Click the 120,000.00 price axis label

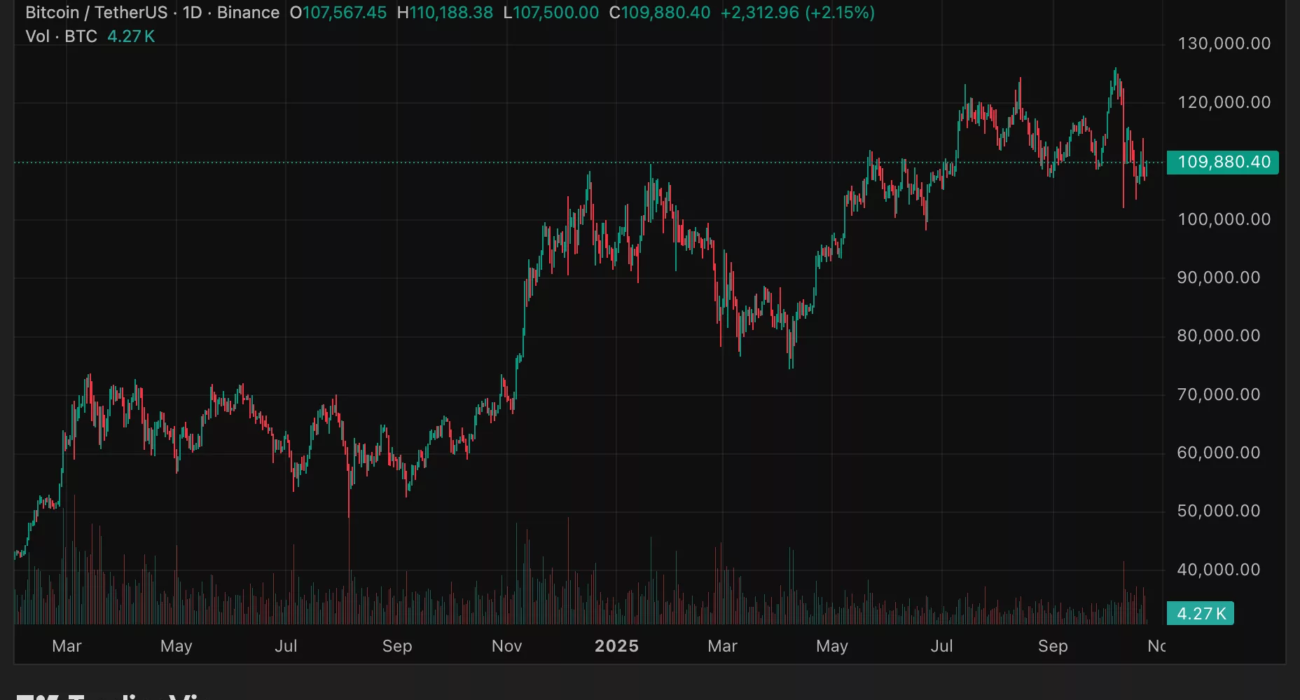(1224, 102)
